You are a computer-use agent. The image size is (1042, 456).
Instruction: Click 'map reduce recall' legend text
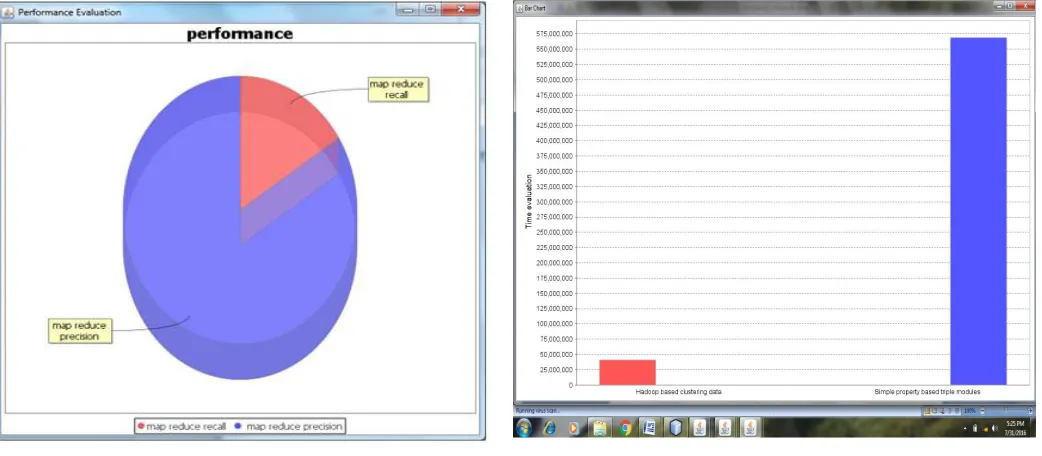(x=187, y=426)
